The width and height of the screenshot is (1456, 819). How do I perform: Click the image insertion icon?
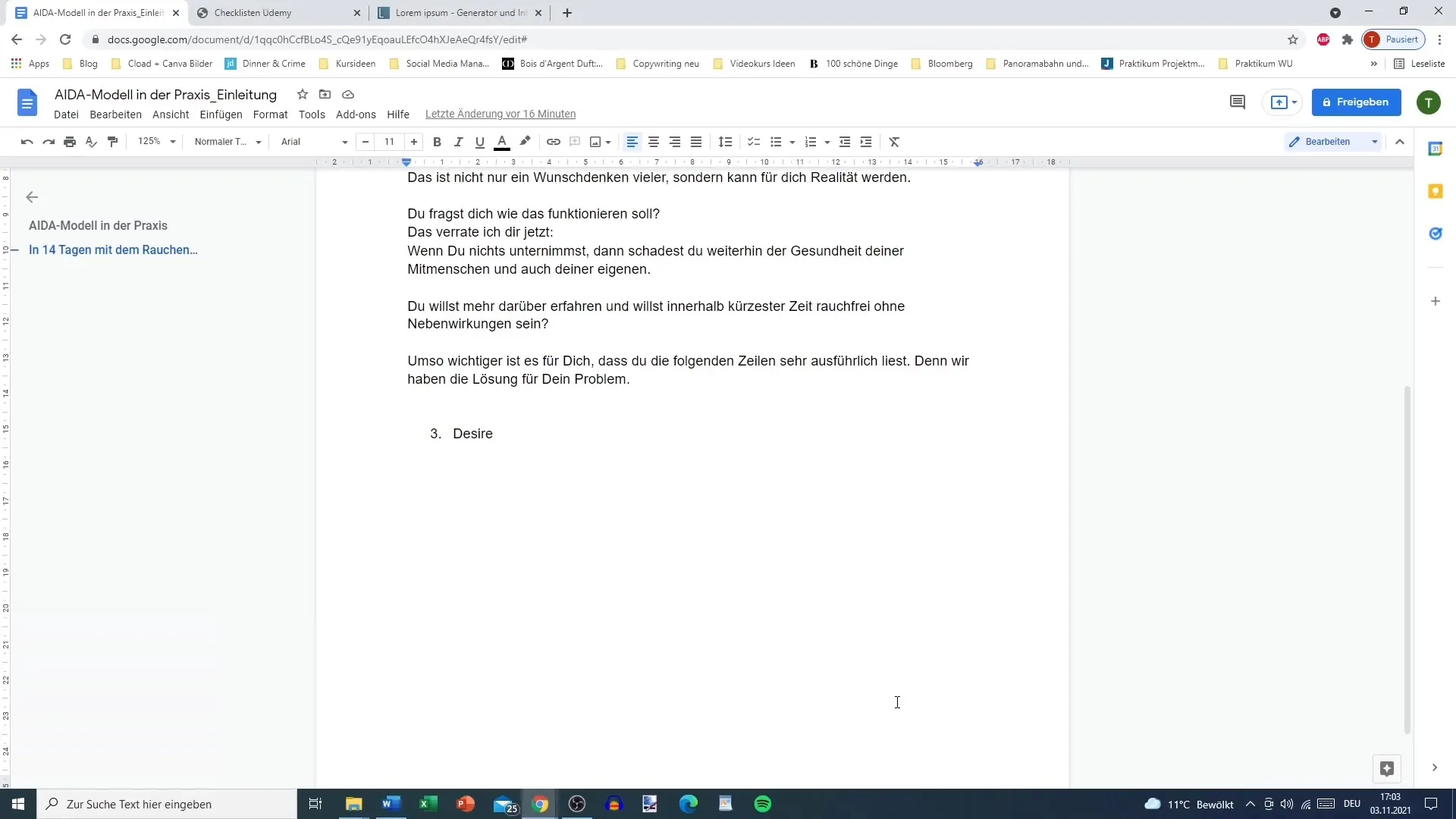tap(596, 141)
